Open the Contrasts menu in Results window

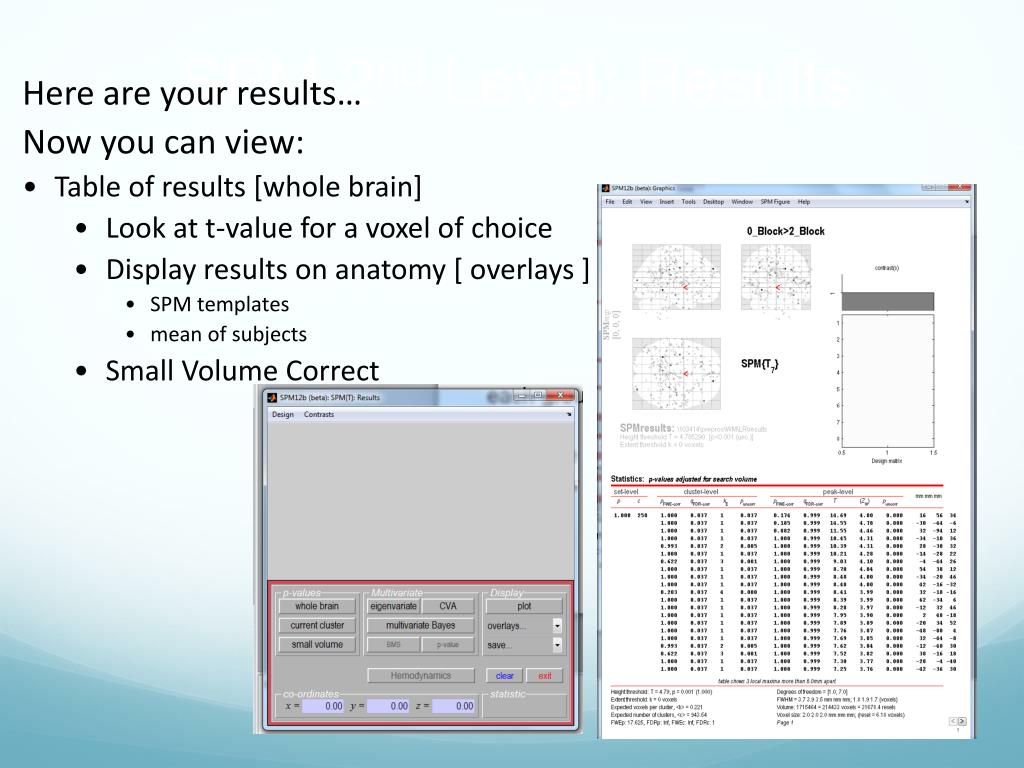click(x=319, y=414)
